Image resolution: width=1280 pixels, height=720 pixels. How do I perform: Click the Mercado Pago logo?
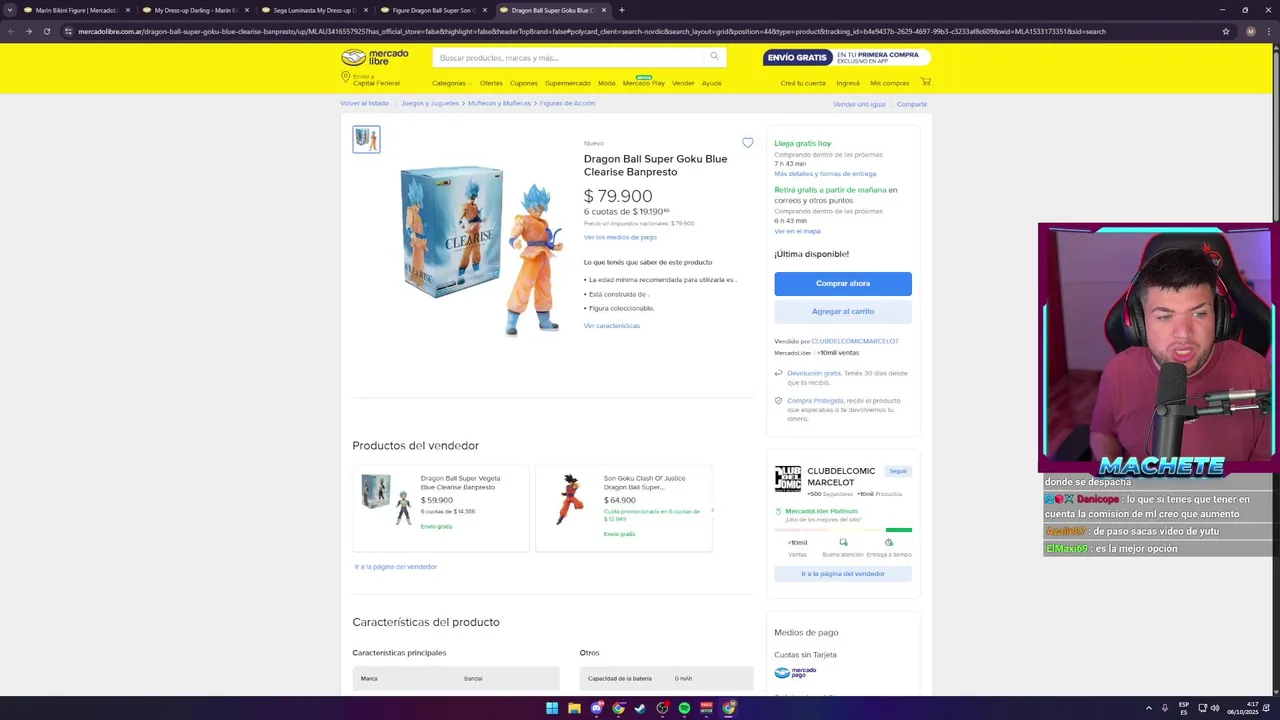[x=795, y=673]
